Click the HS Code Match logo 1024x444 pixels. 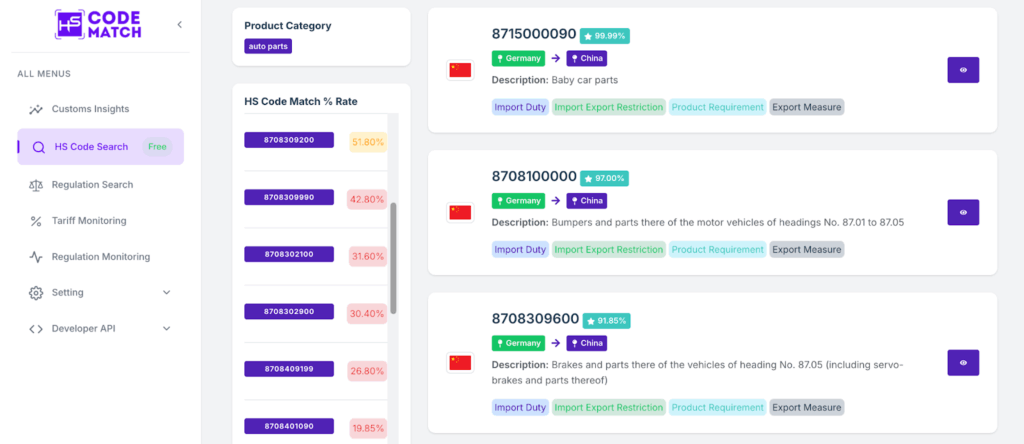[x=98, y=24]
